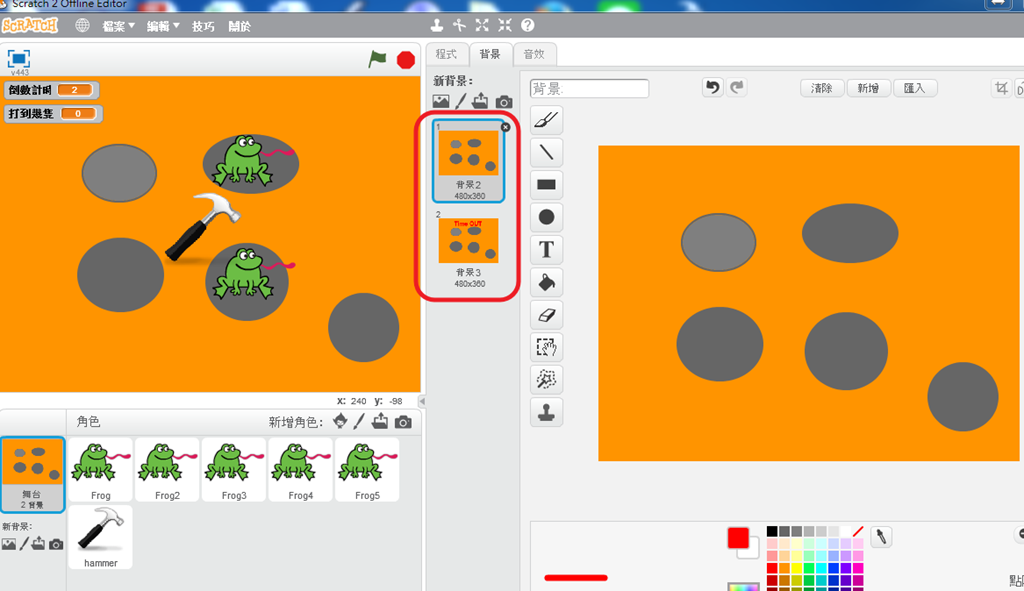Click the green flag to start
This screenshot has height=591, width=1024.
(377, 59)
